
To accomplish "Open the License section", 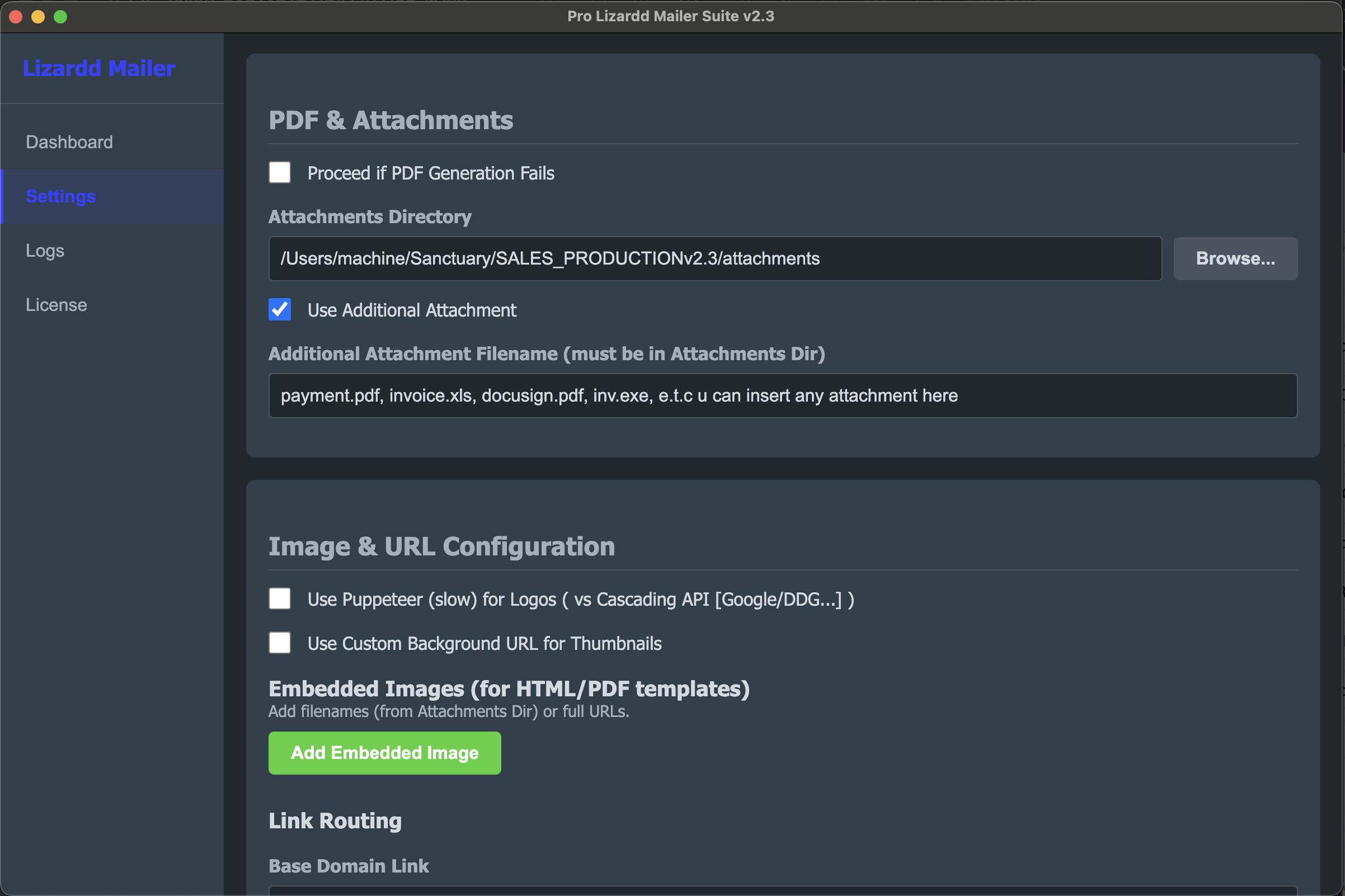I will click(56, 304).
